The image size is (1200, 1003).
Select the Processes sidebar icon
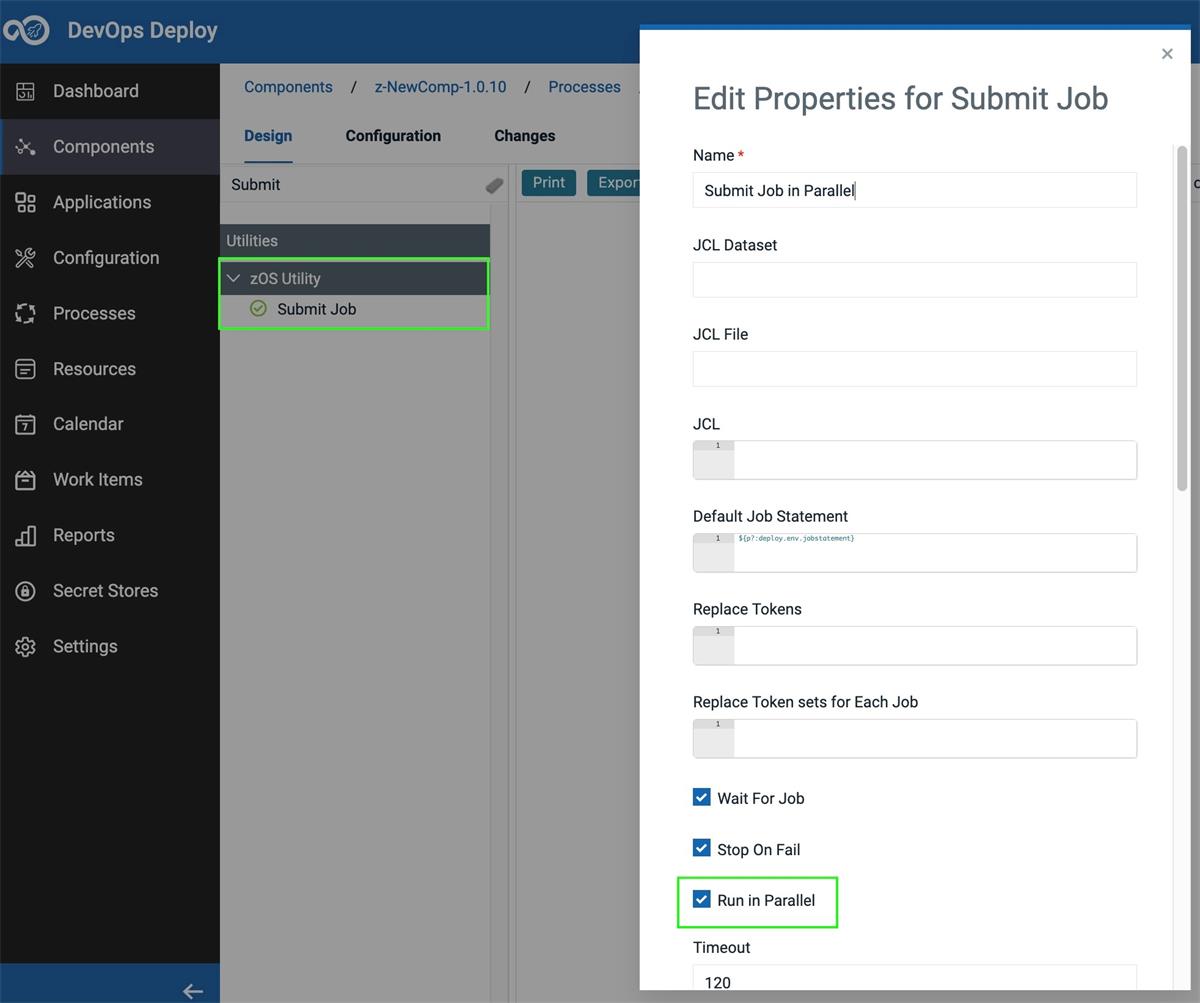click(26, 313)
